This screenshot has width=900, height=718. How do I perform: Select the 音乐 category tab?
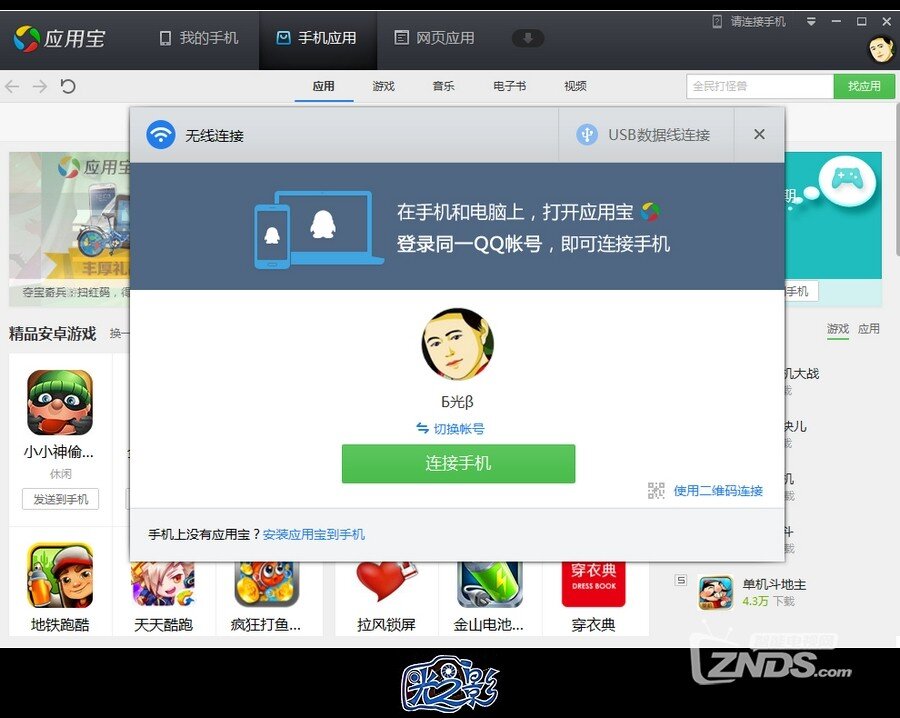(443, 86)
